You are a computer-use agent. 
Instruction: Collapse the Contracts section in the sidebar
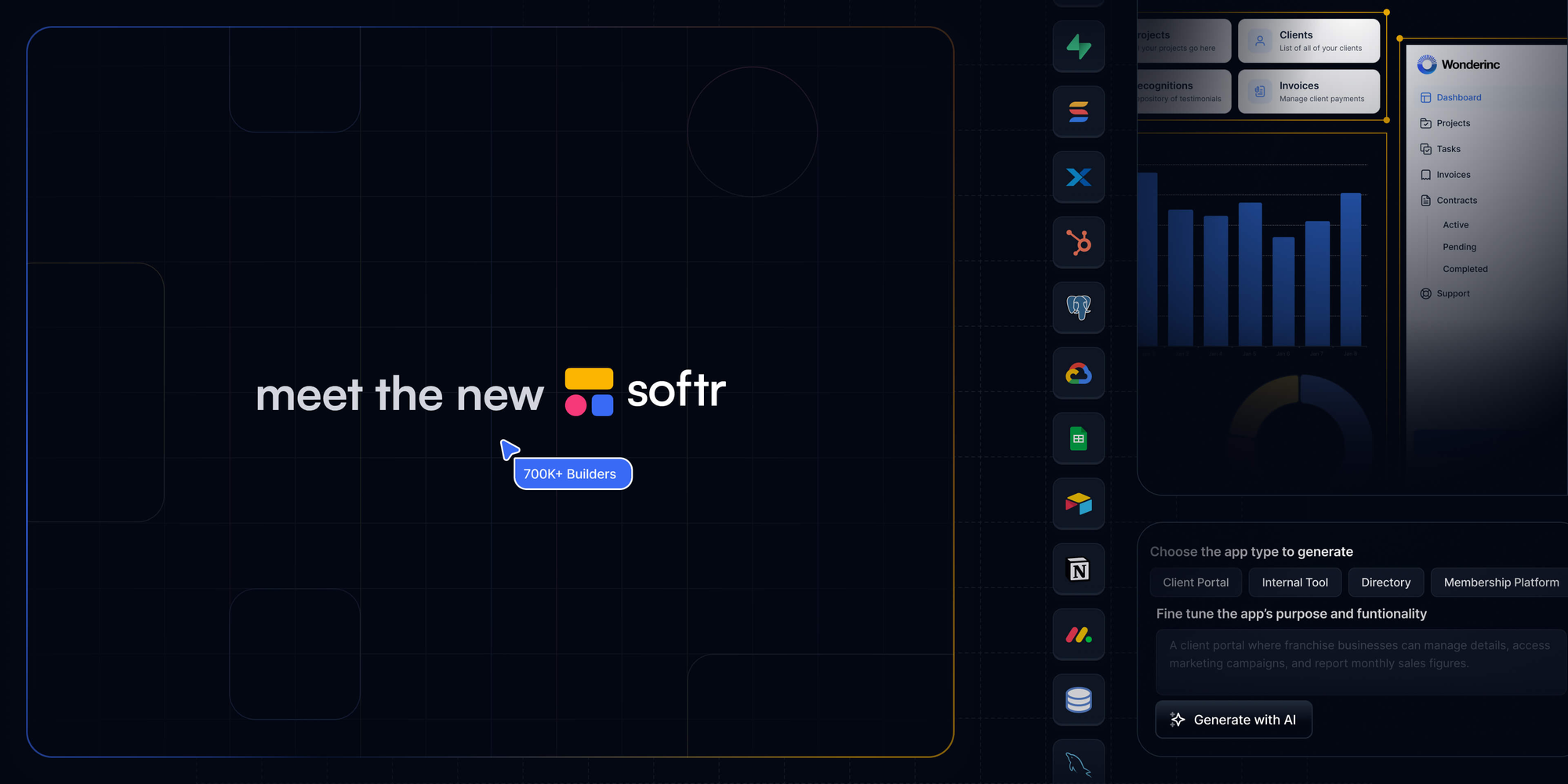tap(1457, 200)
